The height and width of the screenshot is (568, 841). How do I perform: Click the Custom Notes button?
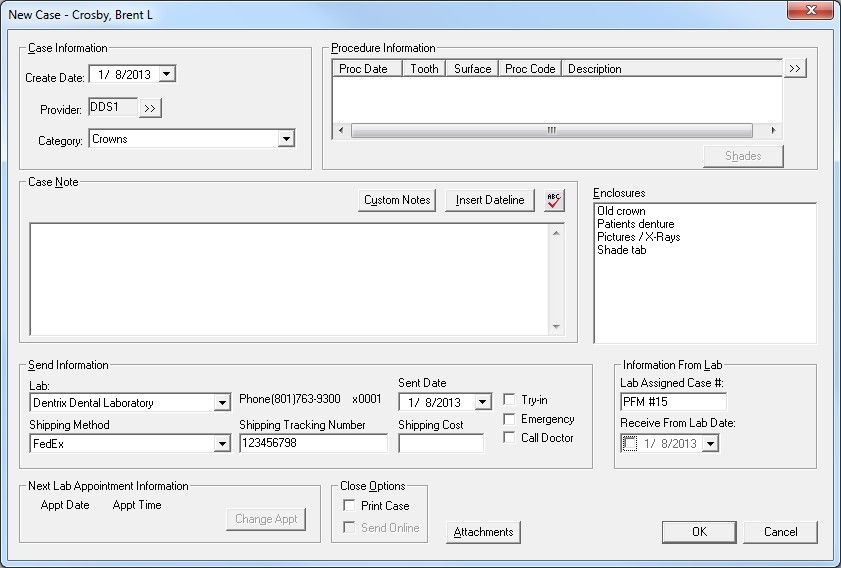click(397, 200)
